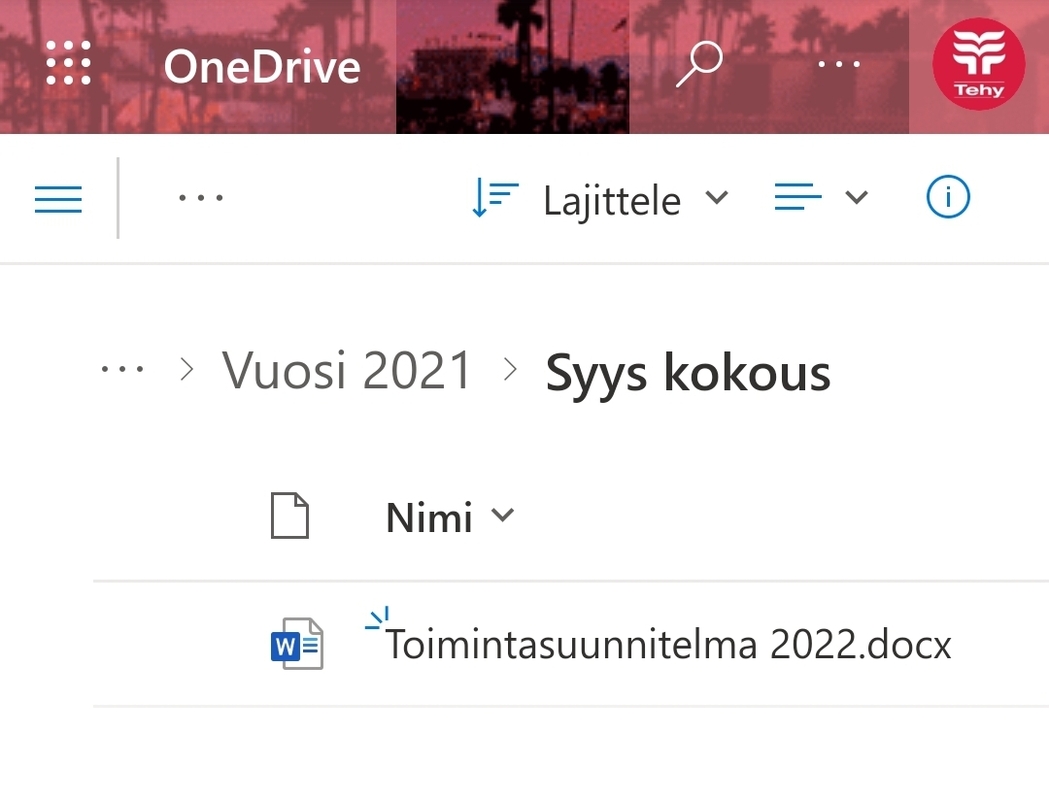Open search with the magnifying glass
1049x800 pixels.
click(x=699, y=65)
